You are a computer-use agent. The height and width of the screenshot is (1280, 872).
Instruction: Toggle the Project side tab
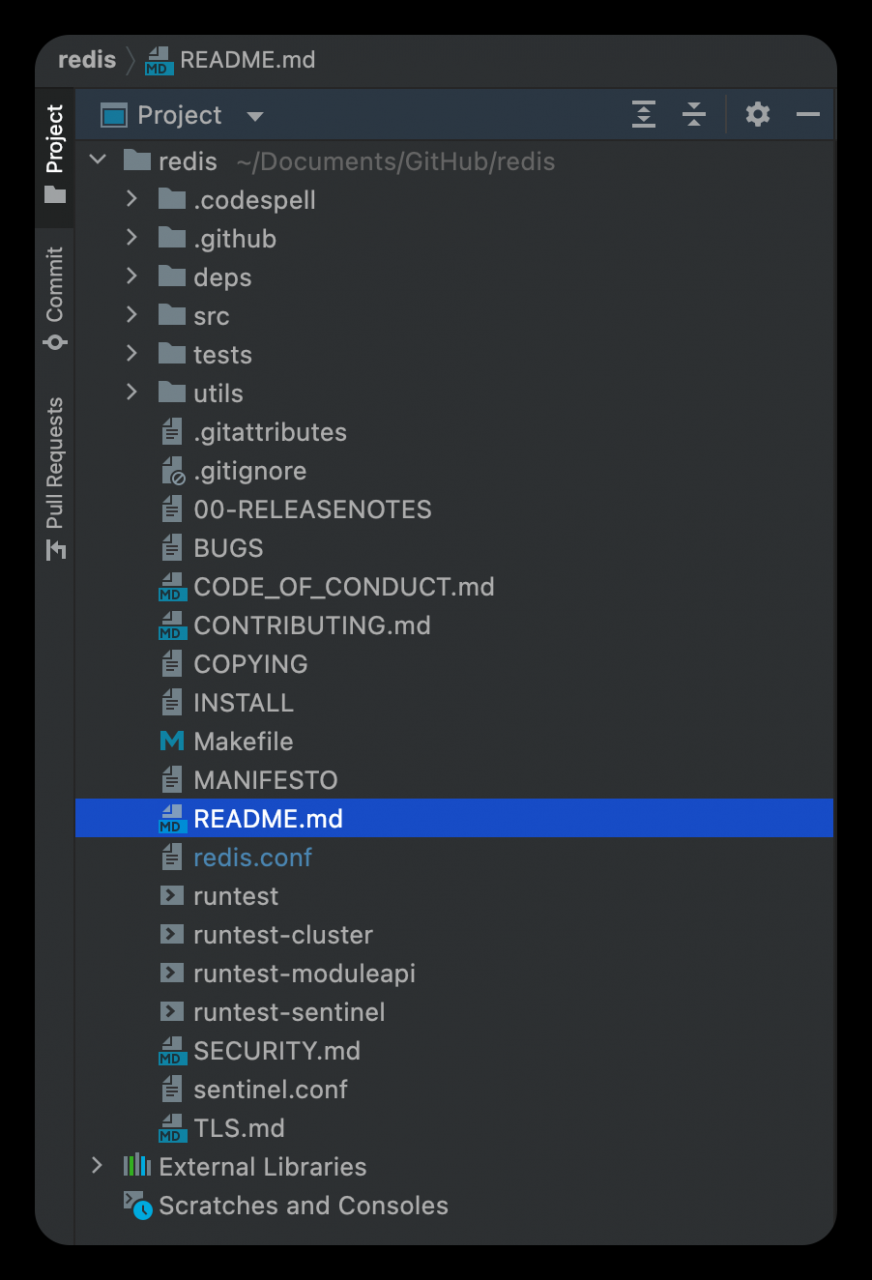(55, 153)
